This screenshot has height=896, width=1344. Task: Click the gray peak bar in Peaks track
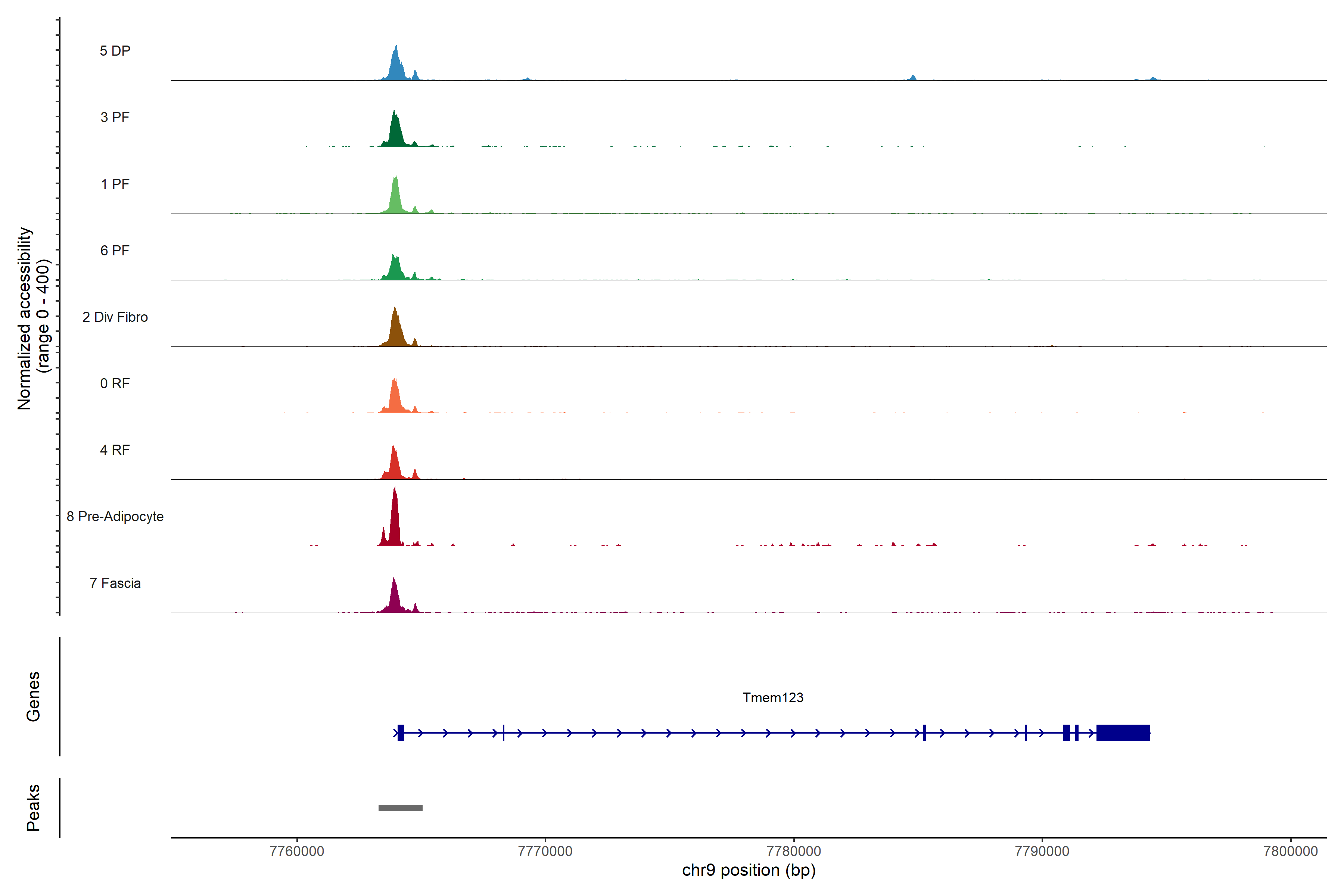[400, 808]
